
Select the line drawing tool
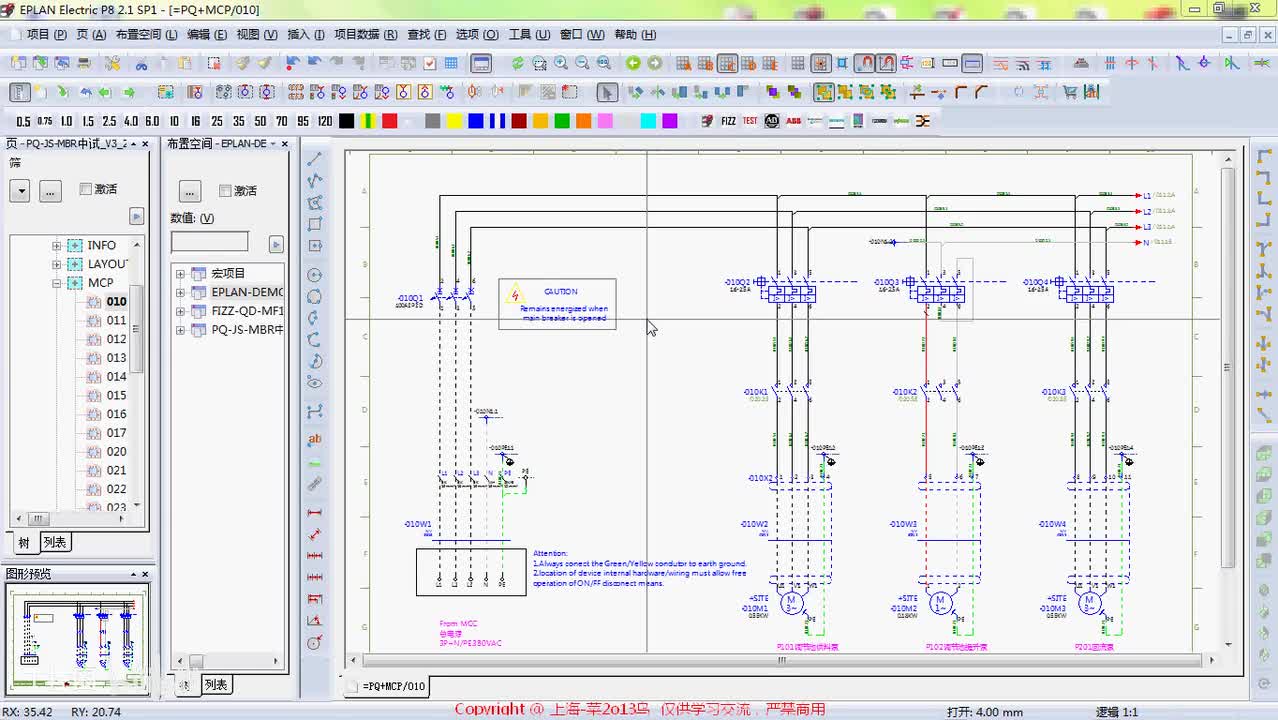(314, 160)
